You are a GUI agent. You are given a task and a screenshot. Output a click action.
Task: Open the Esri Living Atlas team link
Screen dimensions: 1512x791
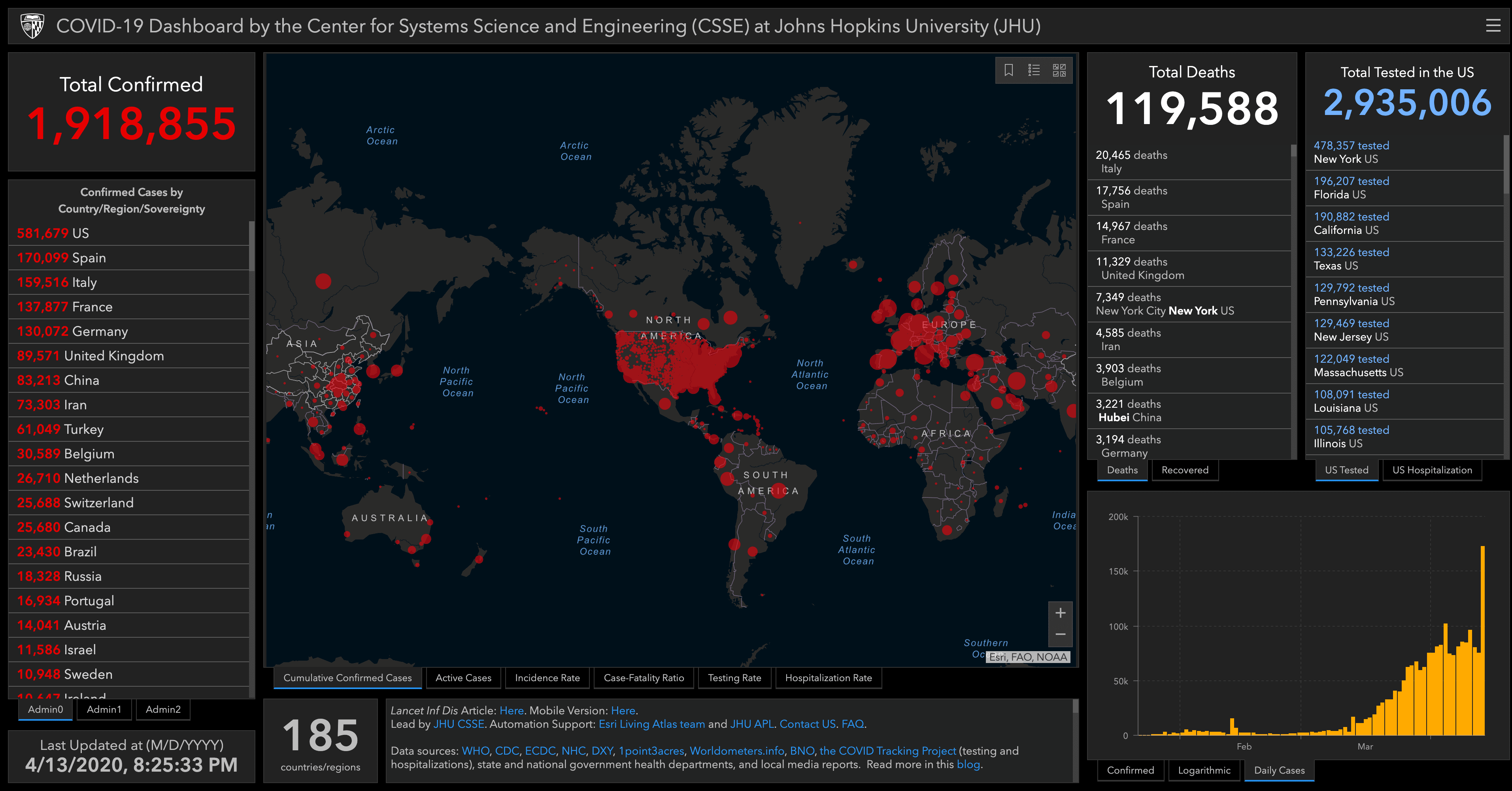[651, 724]
